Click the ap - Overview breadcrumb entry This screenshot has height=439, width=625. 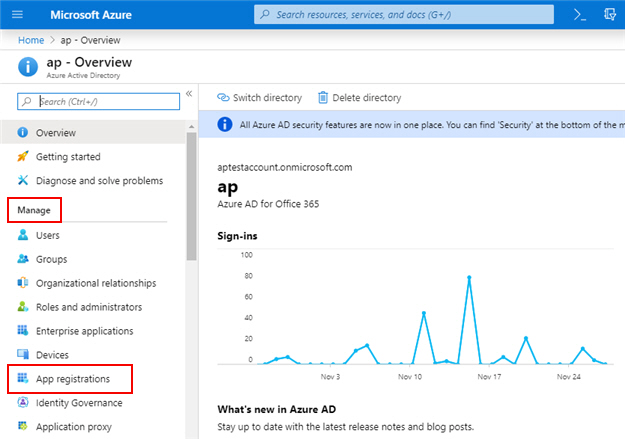(x=90, y=40)
